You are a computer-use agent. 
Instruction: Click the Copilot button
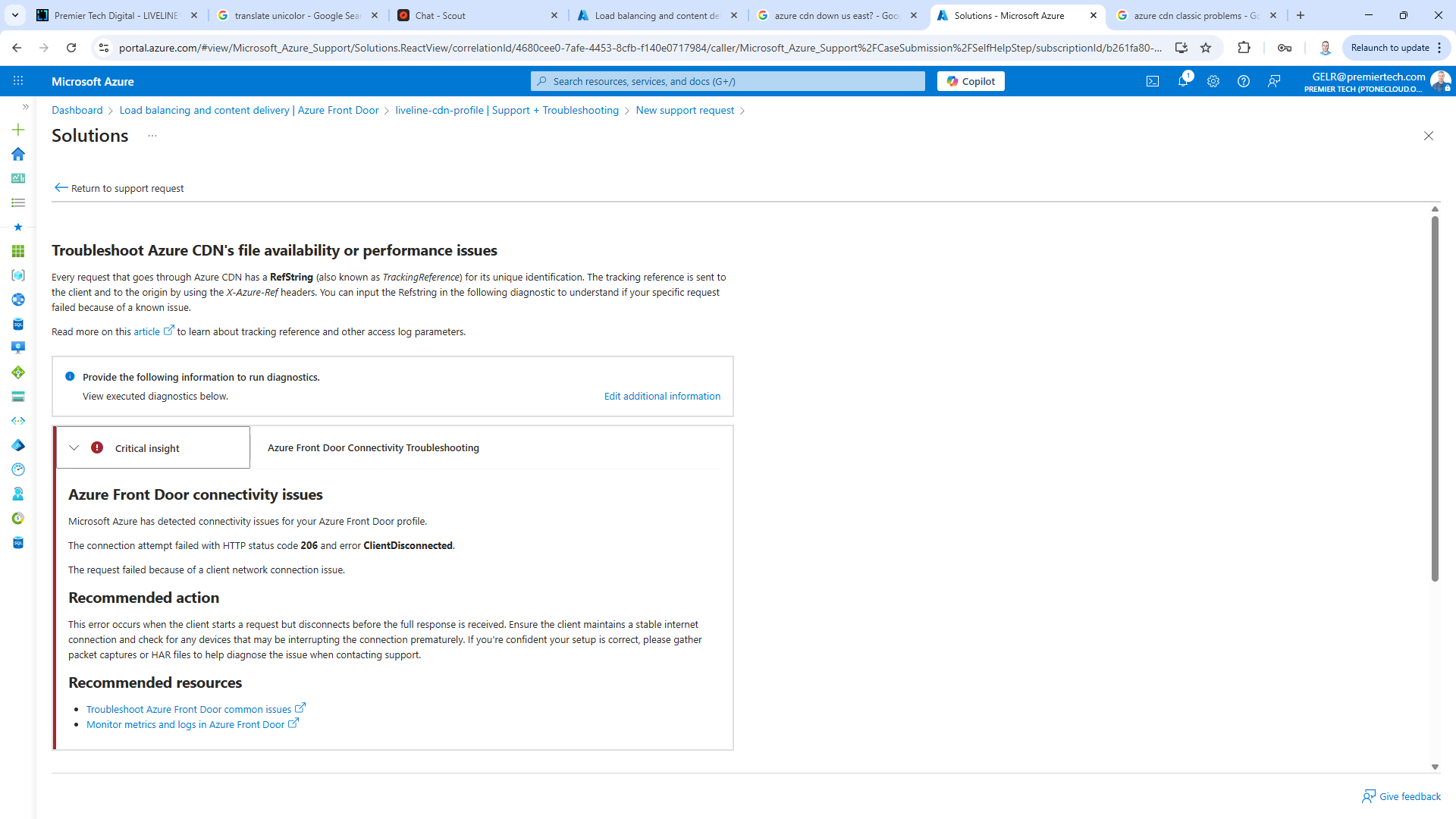tap(971, 81)
